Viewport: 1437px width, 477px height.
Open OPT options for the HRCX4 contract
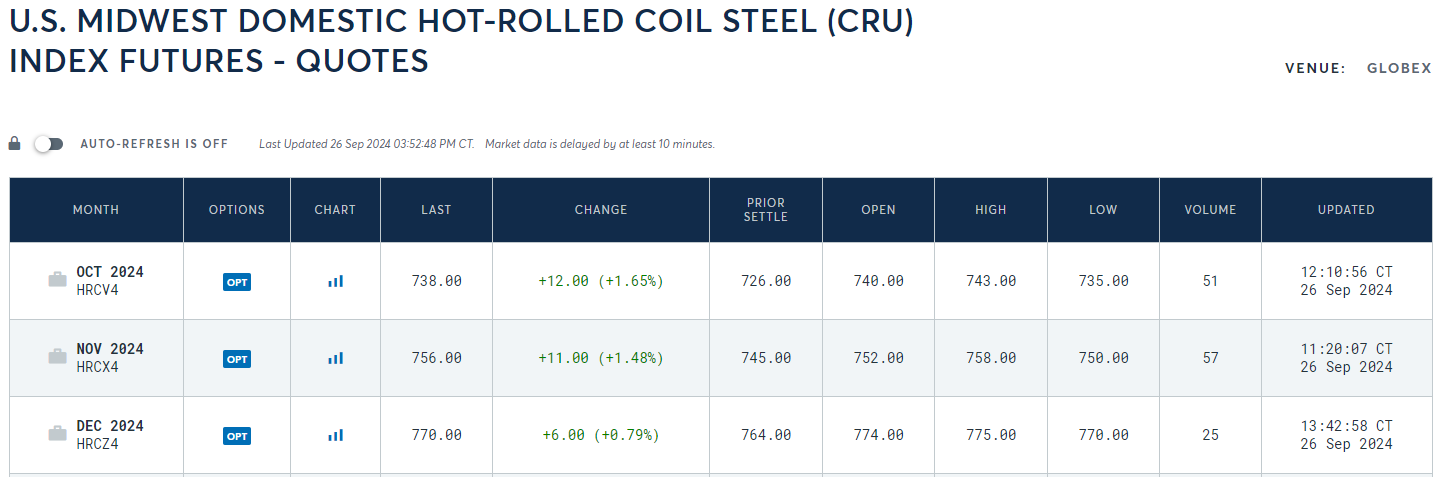[x=237, y=358]
